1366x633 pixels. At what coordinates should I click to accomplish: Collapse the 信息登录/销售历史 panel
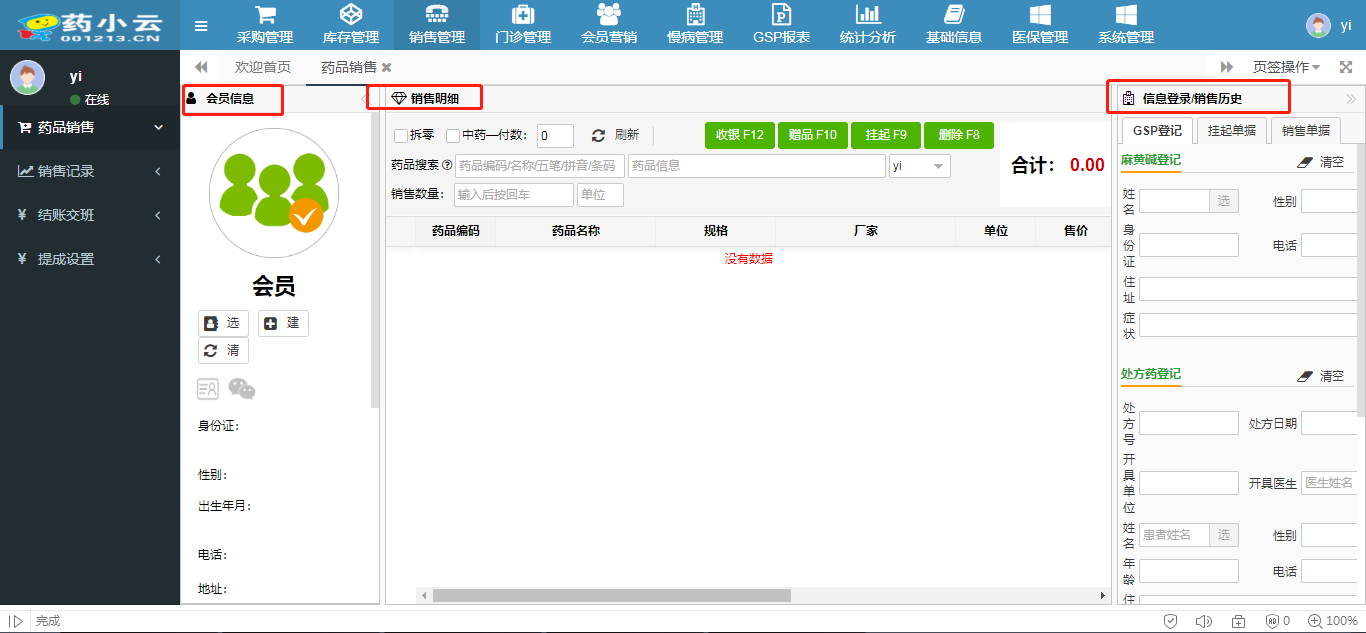point(1351,99)
